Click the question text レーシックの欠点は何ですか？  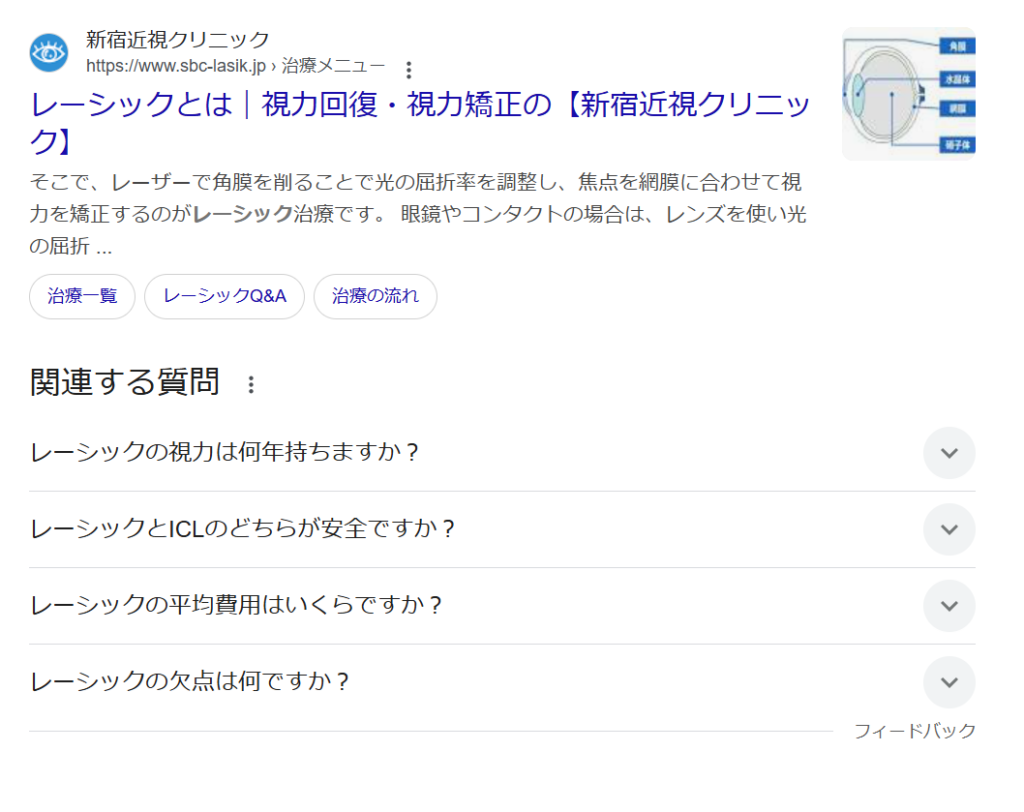point(191,682)
